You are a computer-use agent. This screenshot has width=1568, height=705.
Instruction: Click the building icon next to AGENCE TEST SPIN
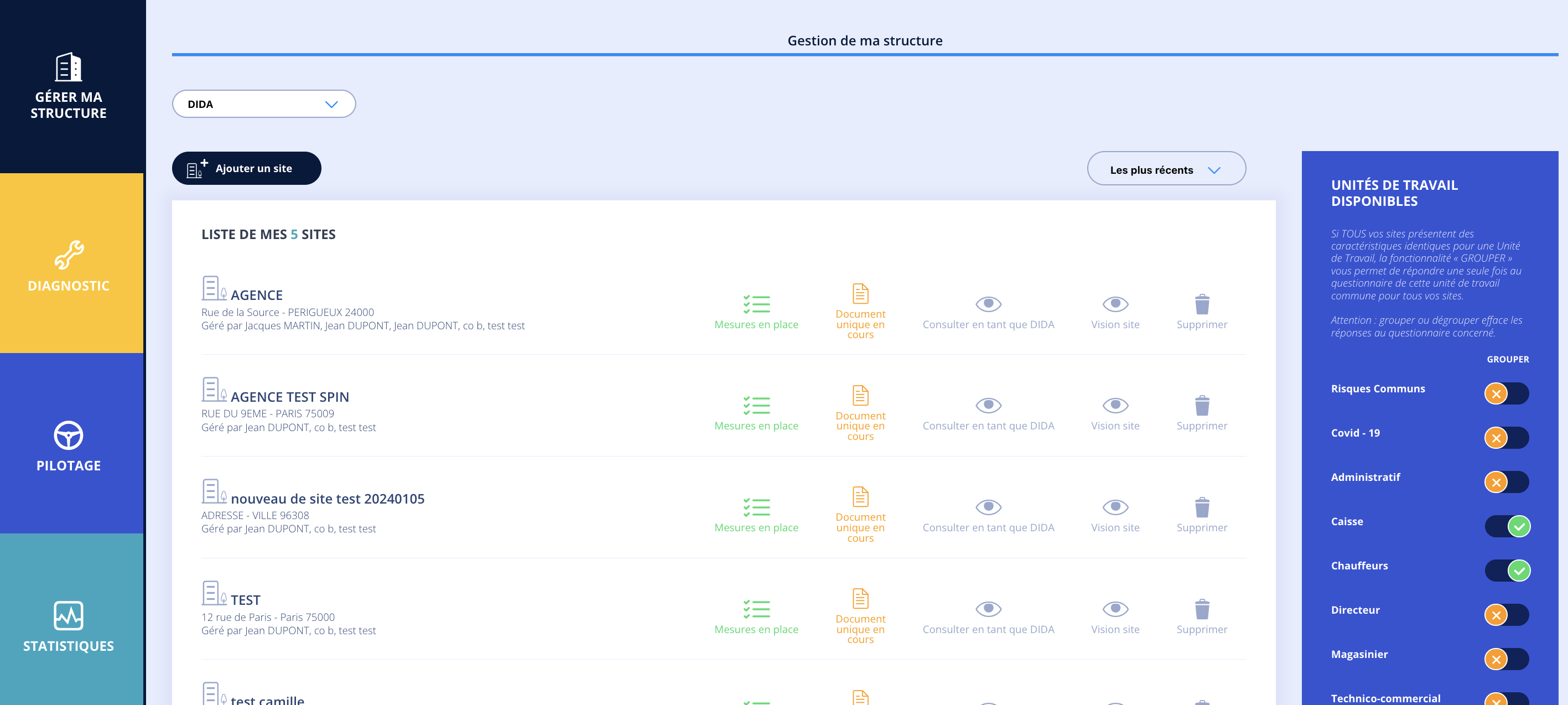tap(214, 390)
